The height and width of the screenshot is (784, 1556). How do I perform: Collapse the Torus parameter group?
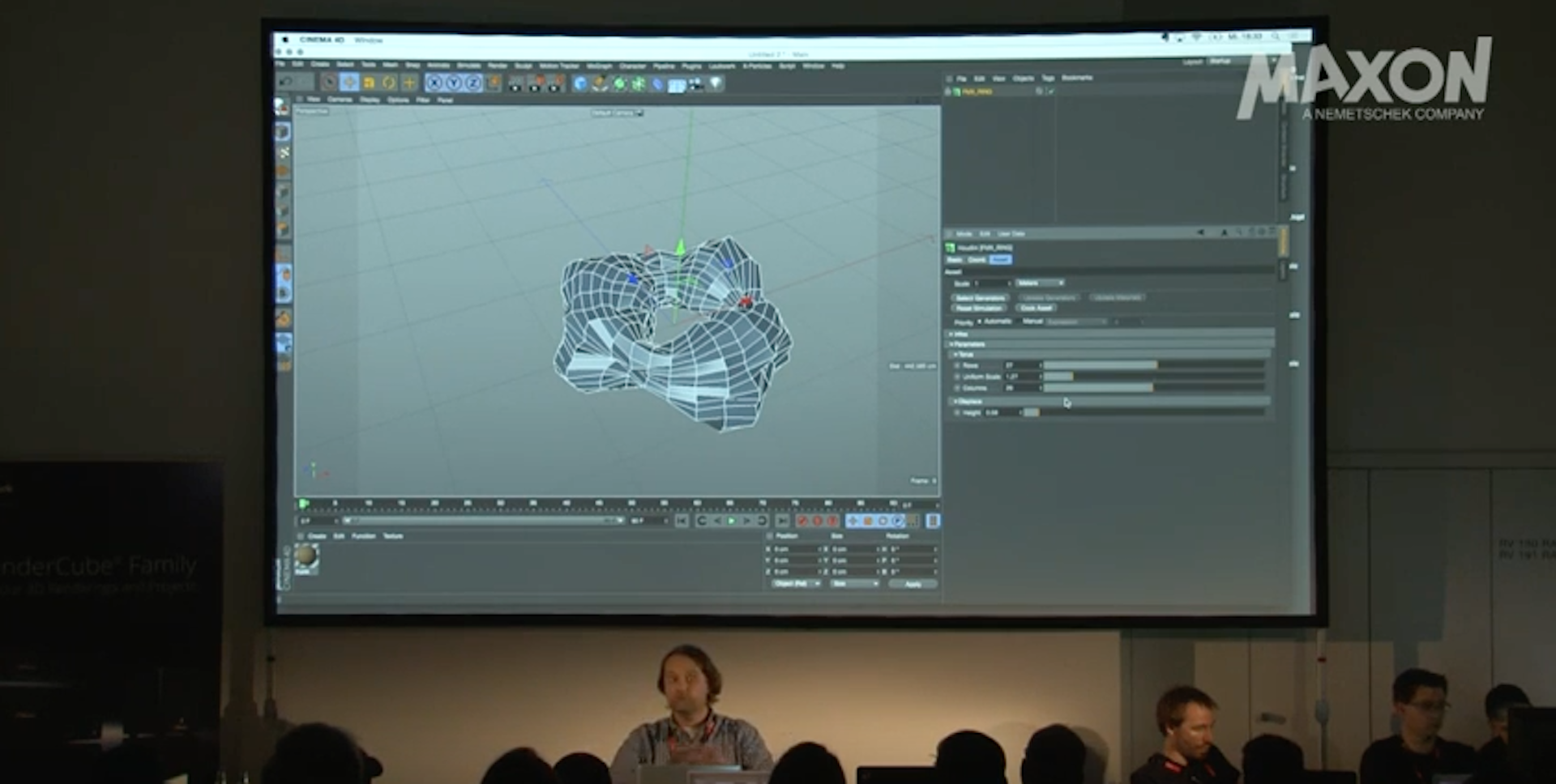pos(1110,355)
